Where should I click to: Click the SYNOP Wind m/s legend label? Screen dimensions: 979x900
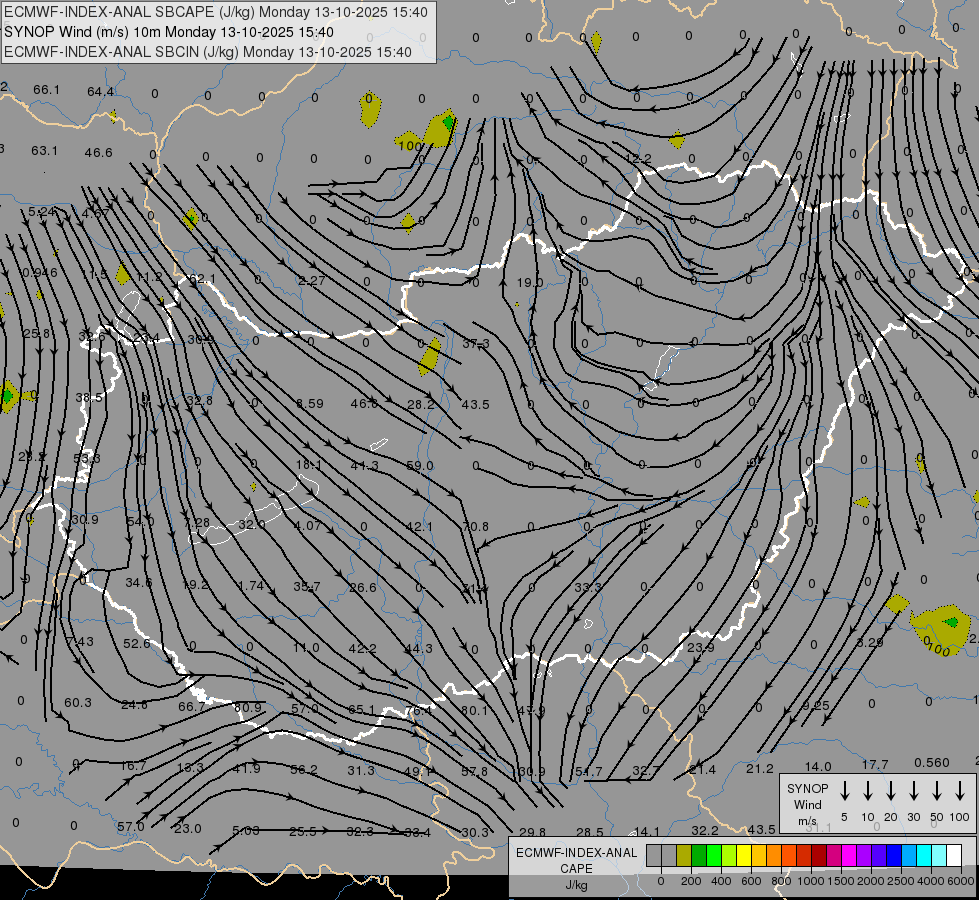(807, 804)
